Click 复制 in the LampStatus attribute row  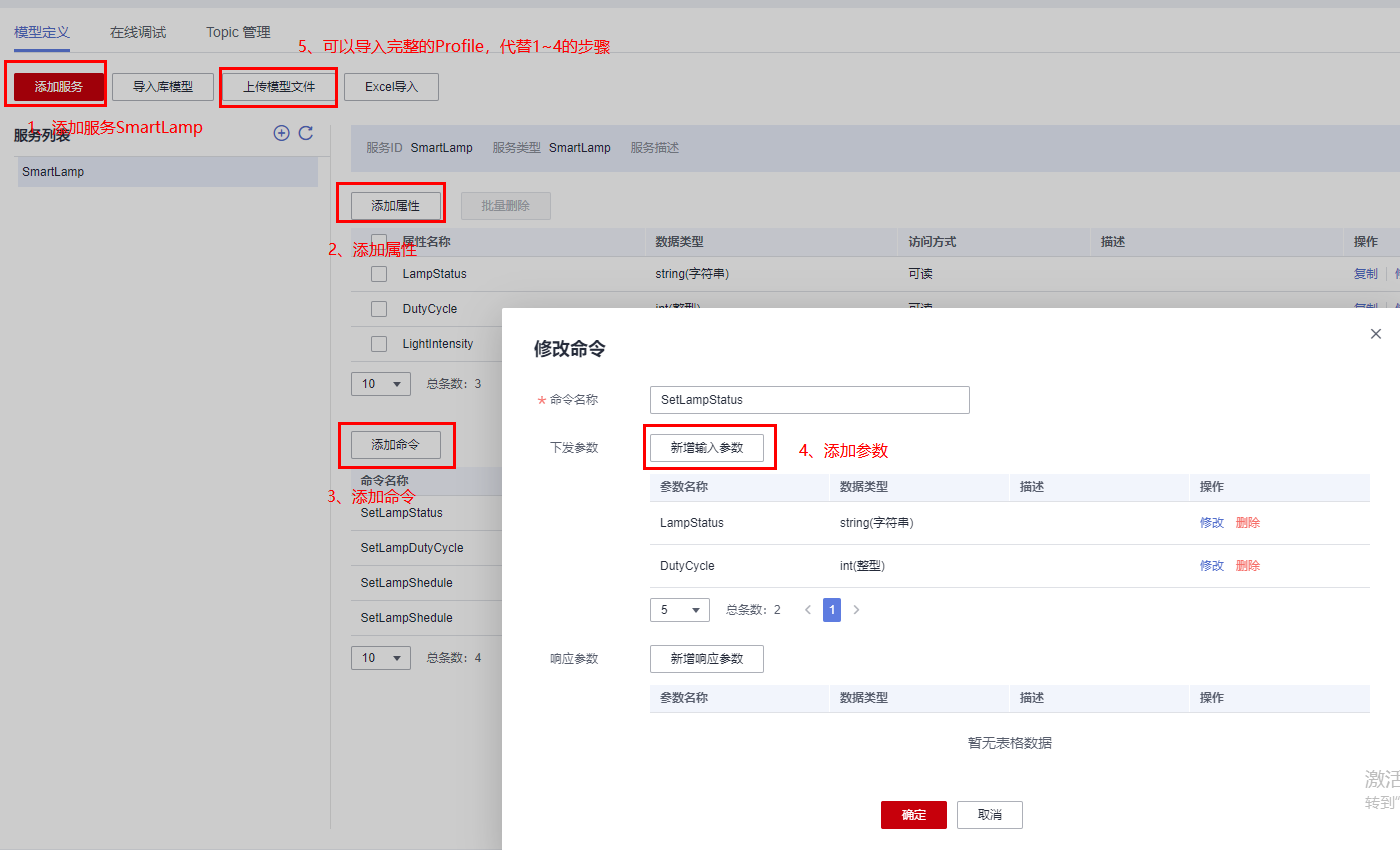point(1365,274)
